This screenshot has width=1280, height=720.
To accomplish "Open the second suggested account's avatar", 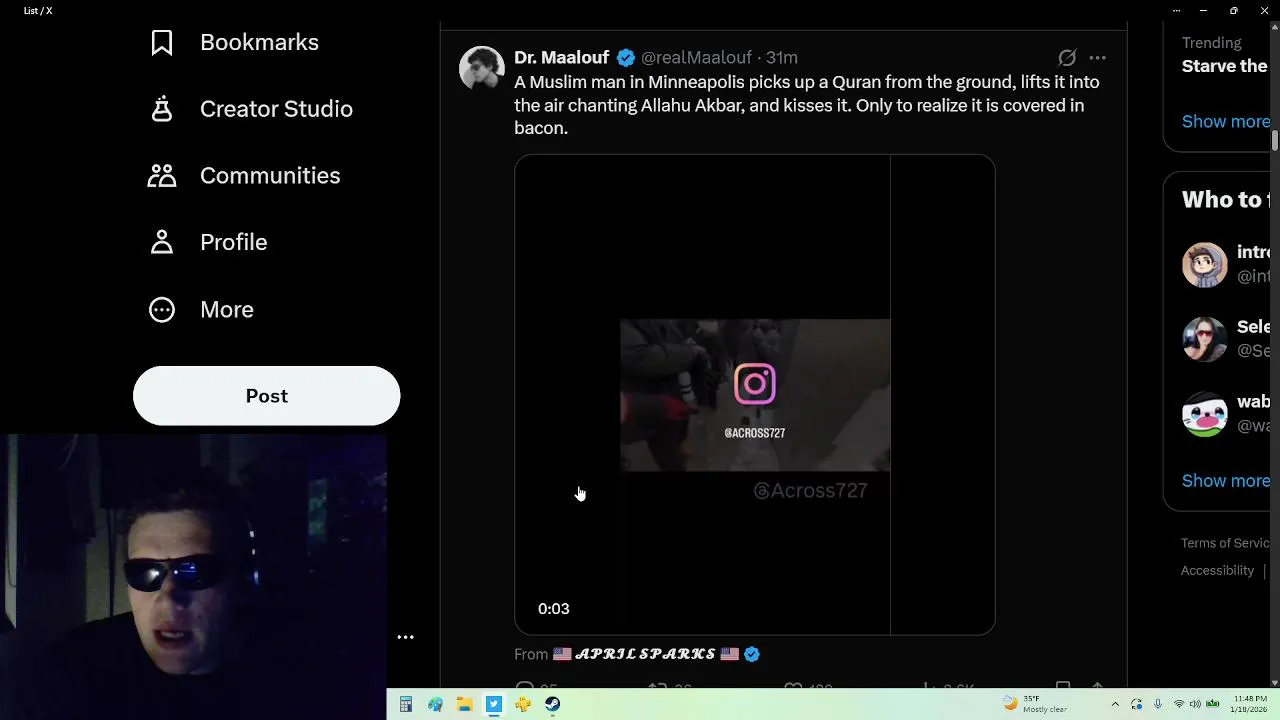I will pos(1204,339).
